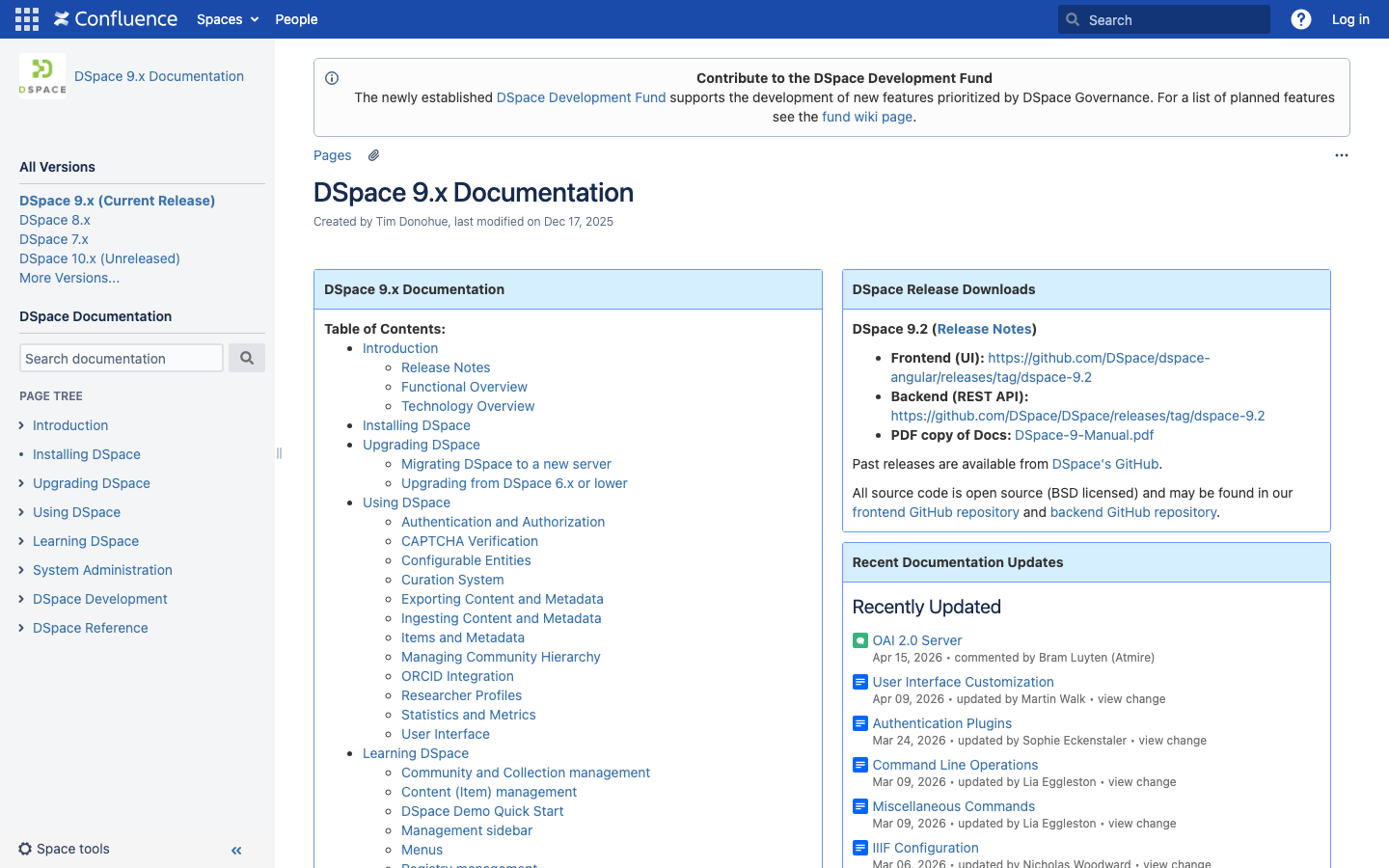This screenshot has width=1389, height=868.
Task: Click the page icon next to Authentication Plugins
Action: coord(858,723)
